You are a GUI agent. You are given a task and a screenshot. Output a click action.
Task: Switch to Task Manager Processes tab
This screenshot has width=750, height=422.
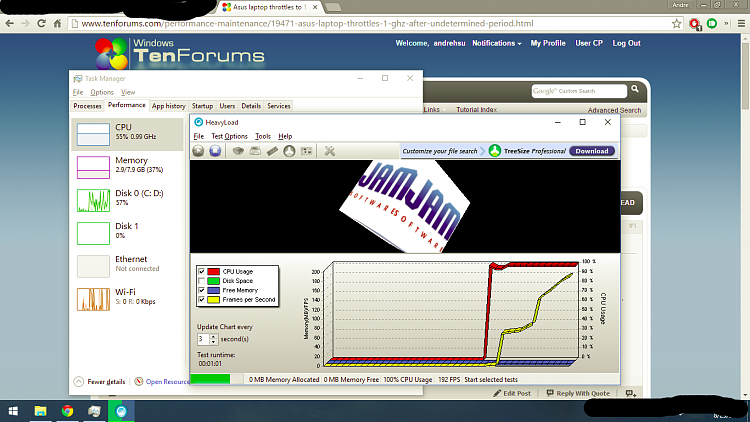87,106
